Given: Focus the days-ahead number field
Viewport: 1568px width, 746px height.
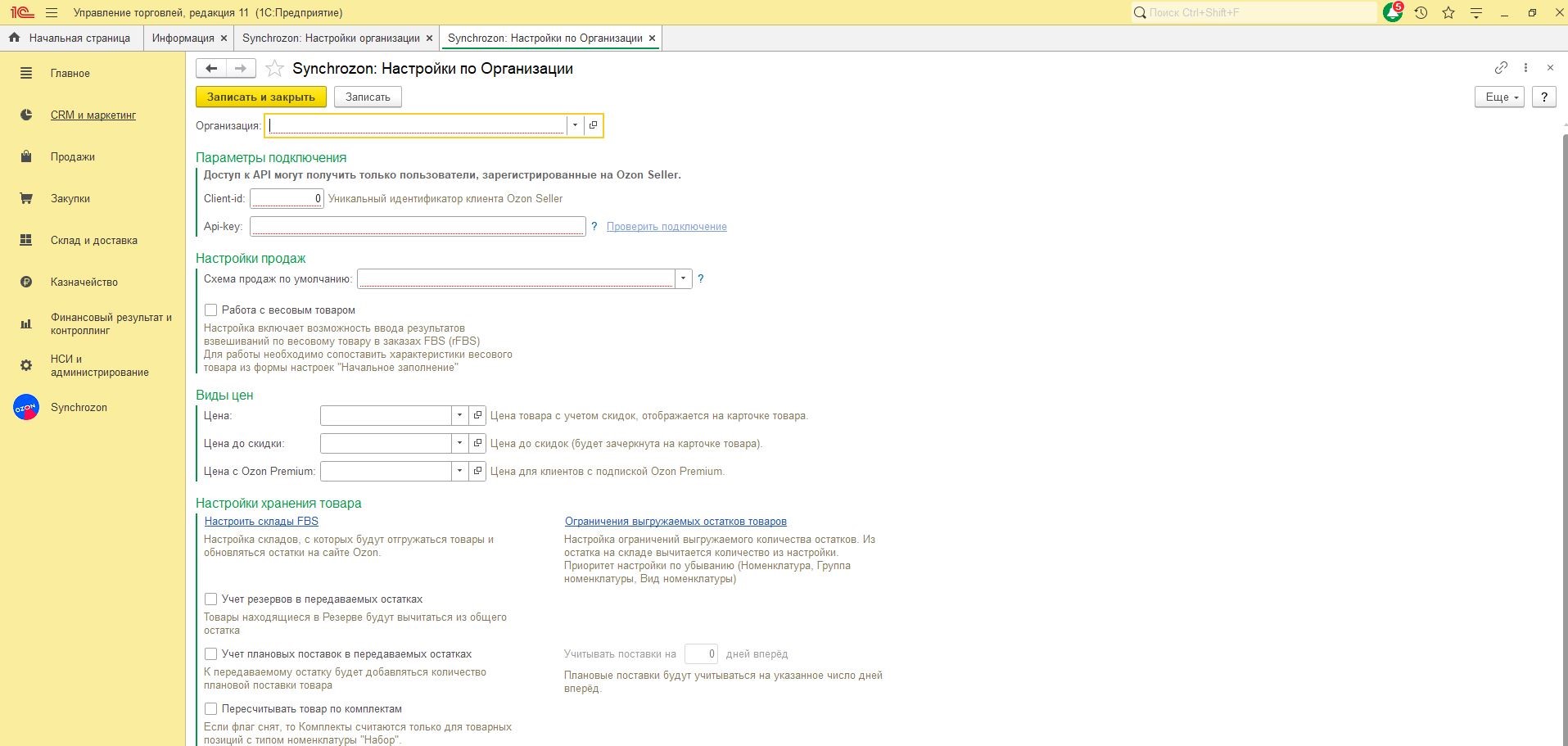Looking at the screenshot, I should click(x=701, y=654).
